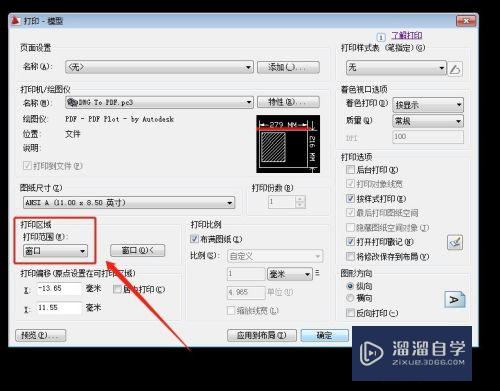Click the Y offset input field
This screenshot has width=500, height=391.
click(x=59, y=308)
